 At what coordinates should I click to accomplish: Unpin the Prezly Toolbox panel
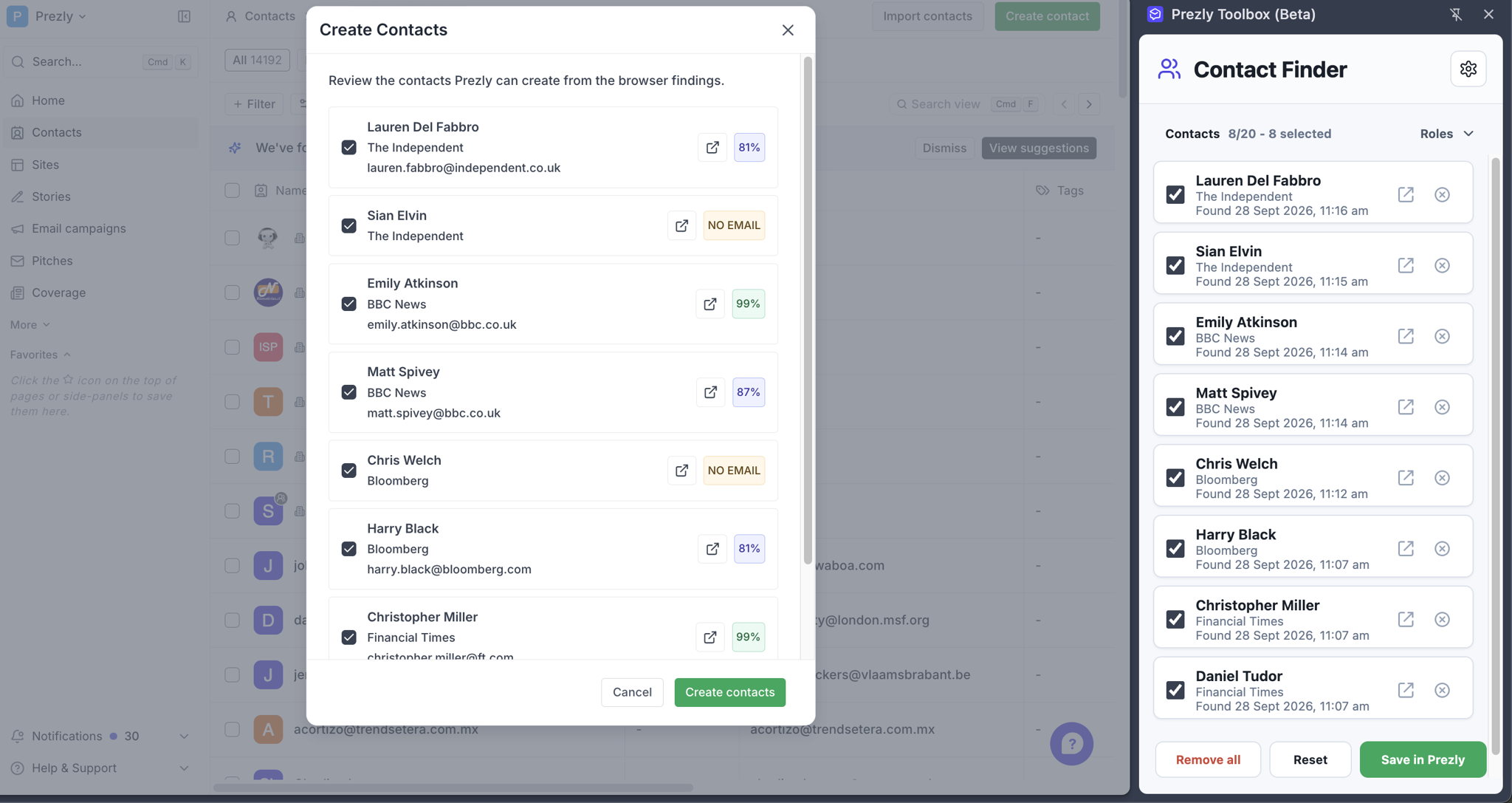click(1455, 14)
